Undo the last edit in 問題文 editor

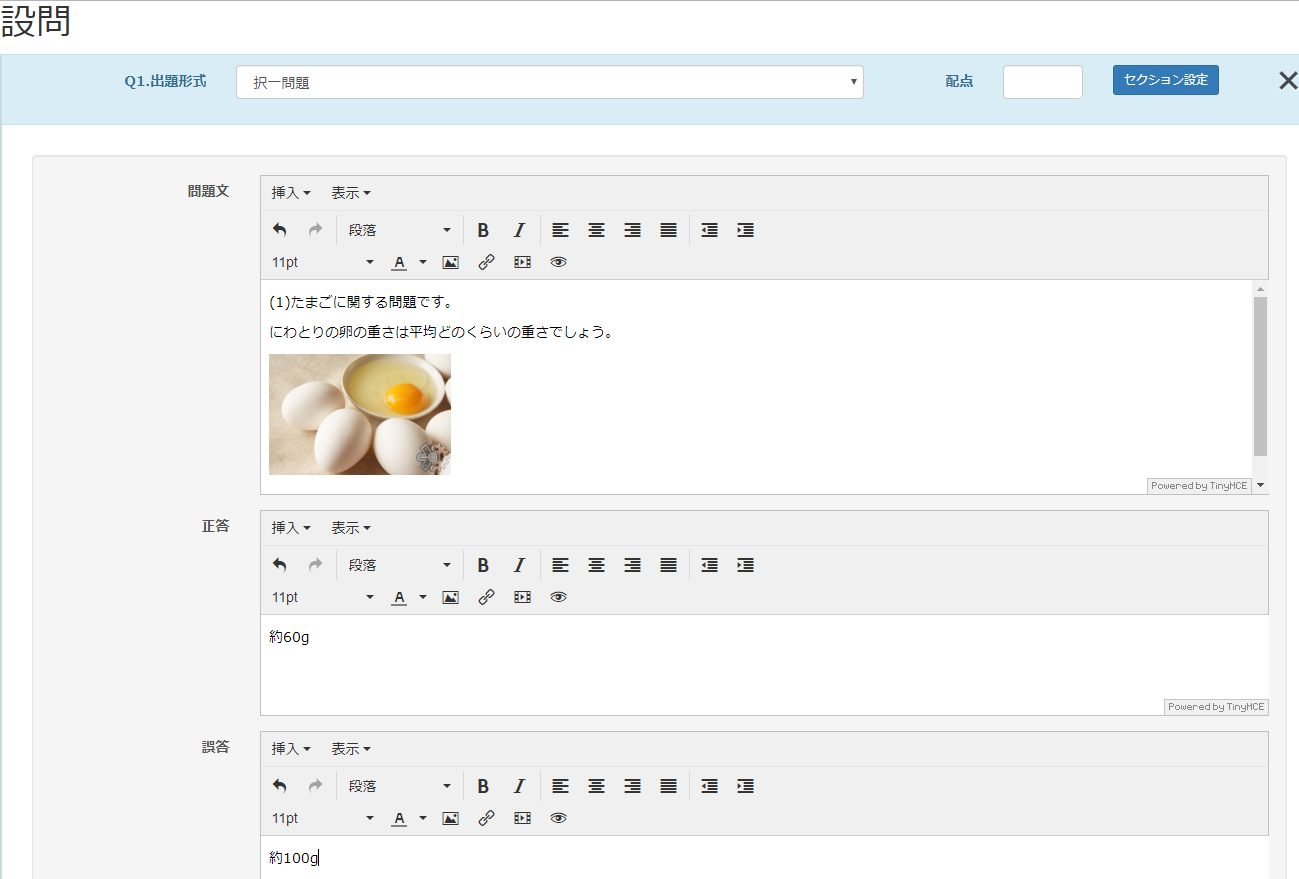tap(280, 230)
